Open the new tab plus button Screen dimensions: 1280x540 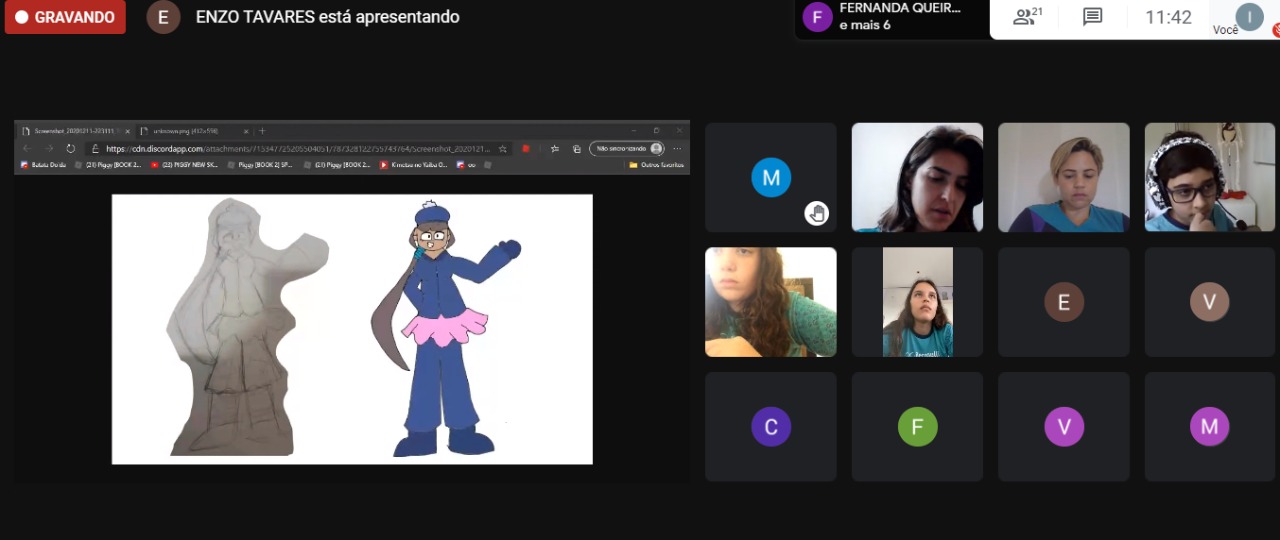[x=262, y=131]
